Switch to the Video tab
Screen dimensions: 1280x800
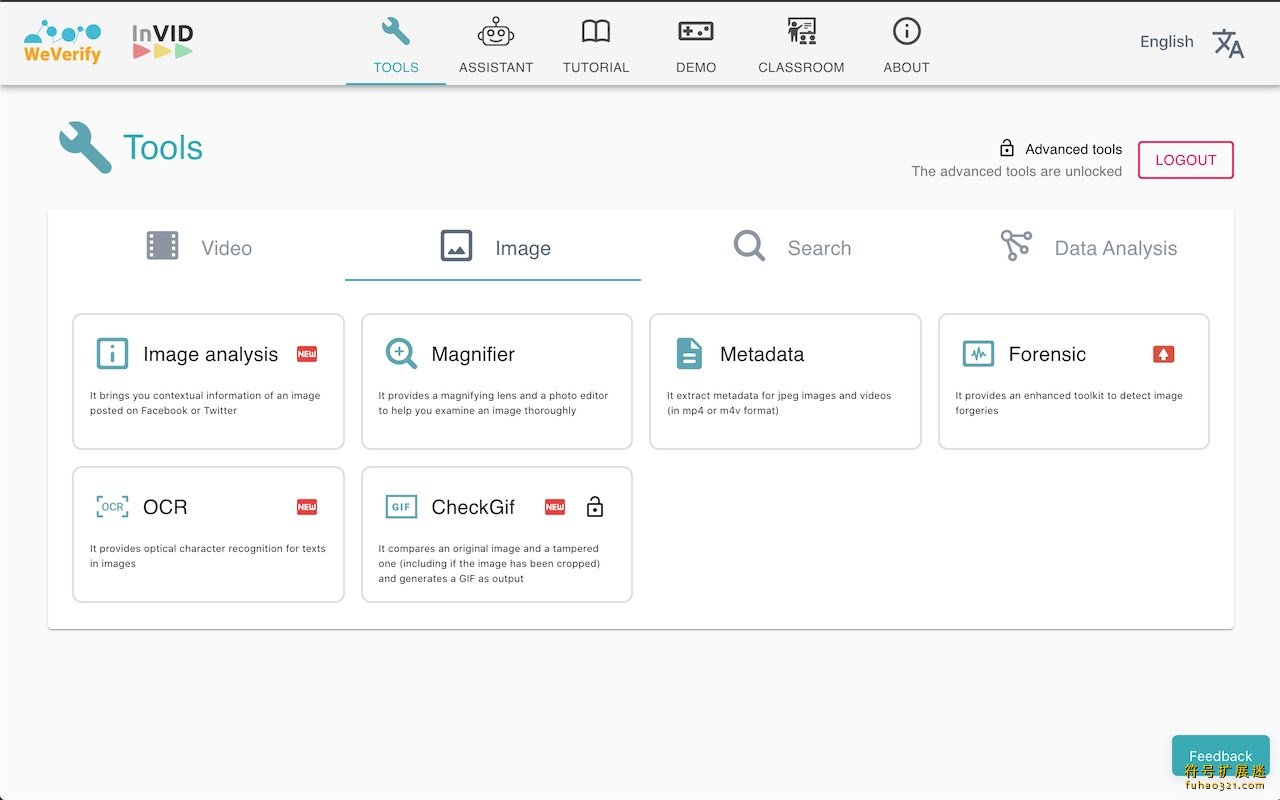198,248
